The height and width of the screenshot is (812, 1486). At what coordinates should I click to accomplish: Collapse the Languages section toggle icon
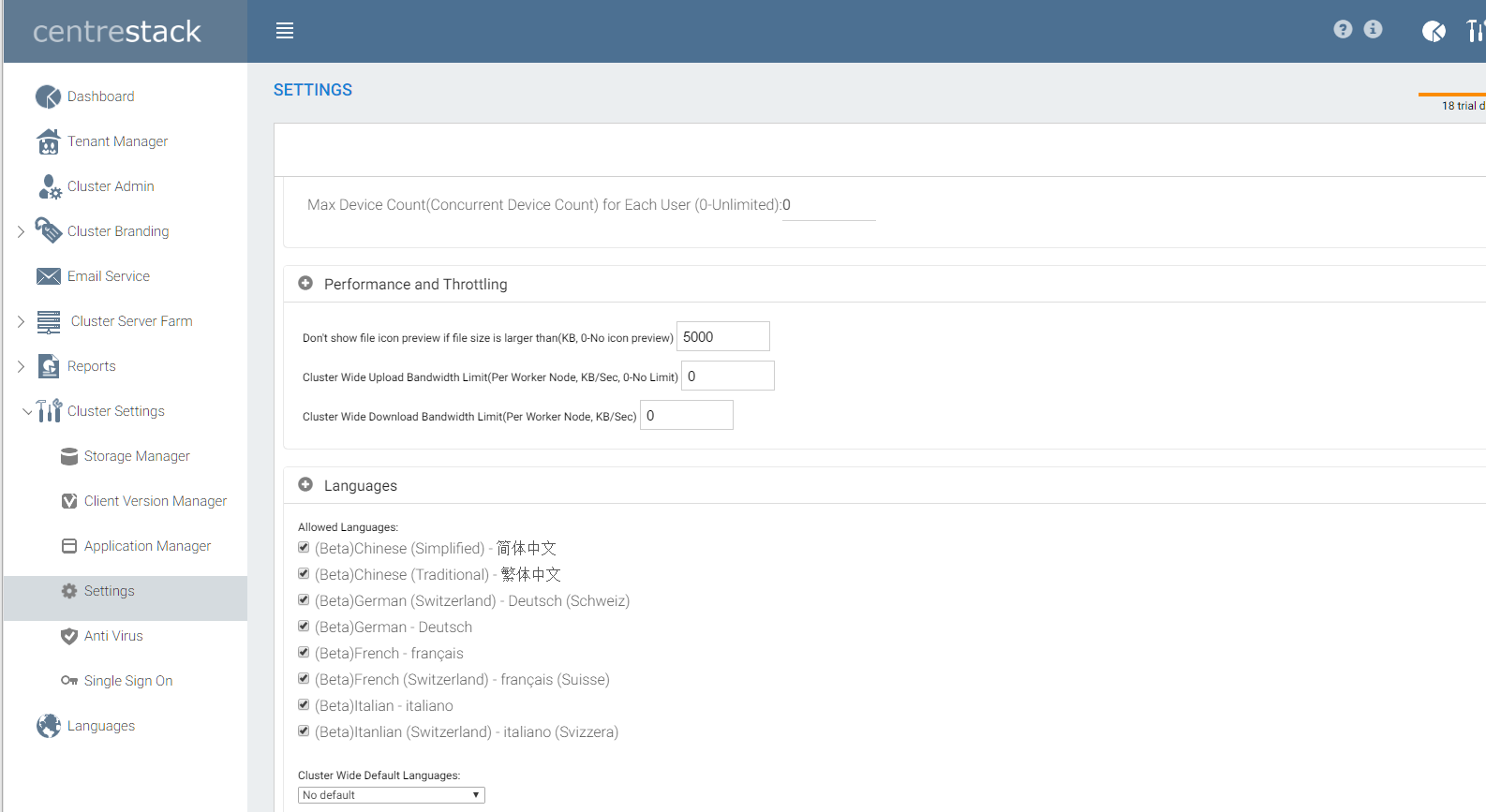tap(305, 484)
